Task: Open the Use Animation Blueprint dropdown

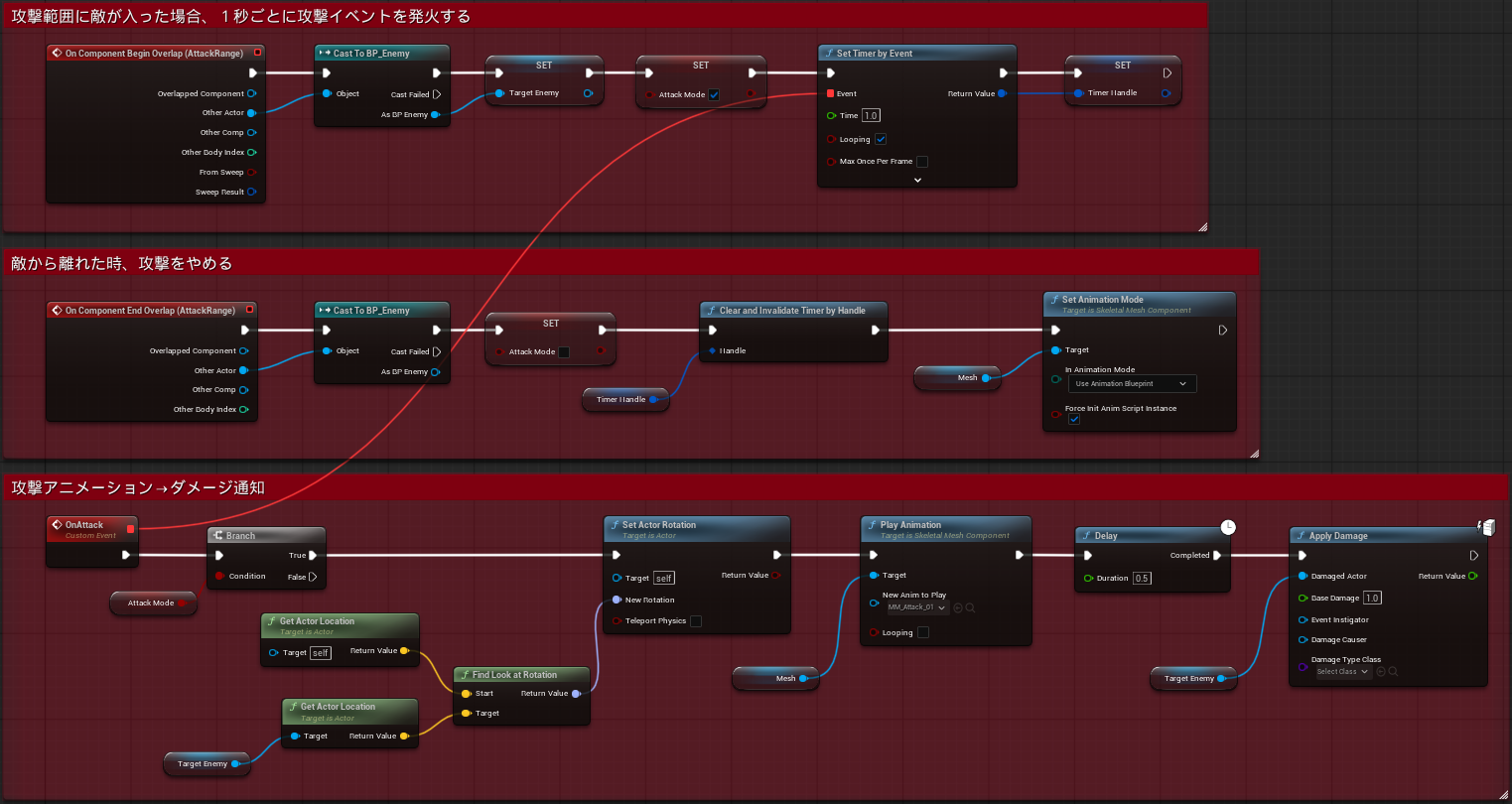Action: (1131, 384)
